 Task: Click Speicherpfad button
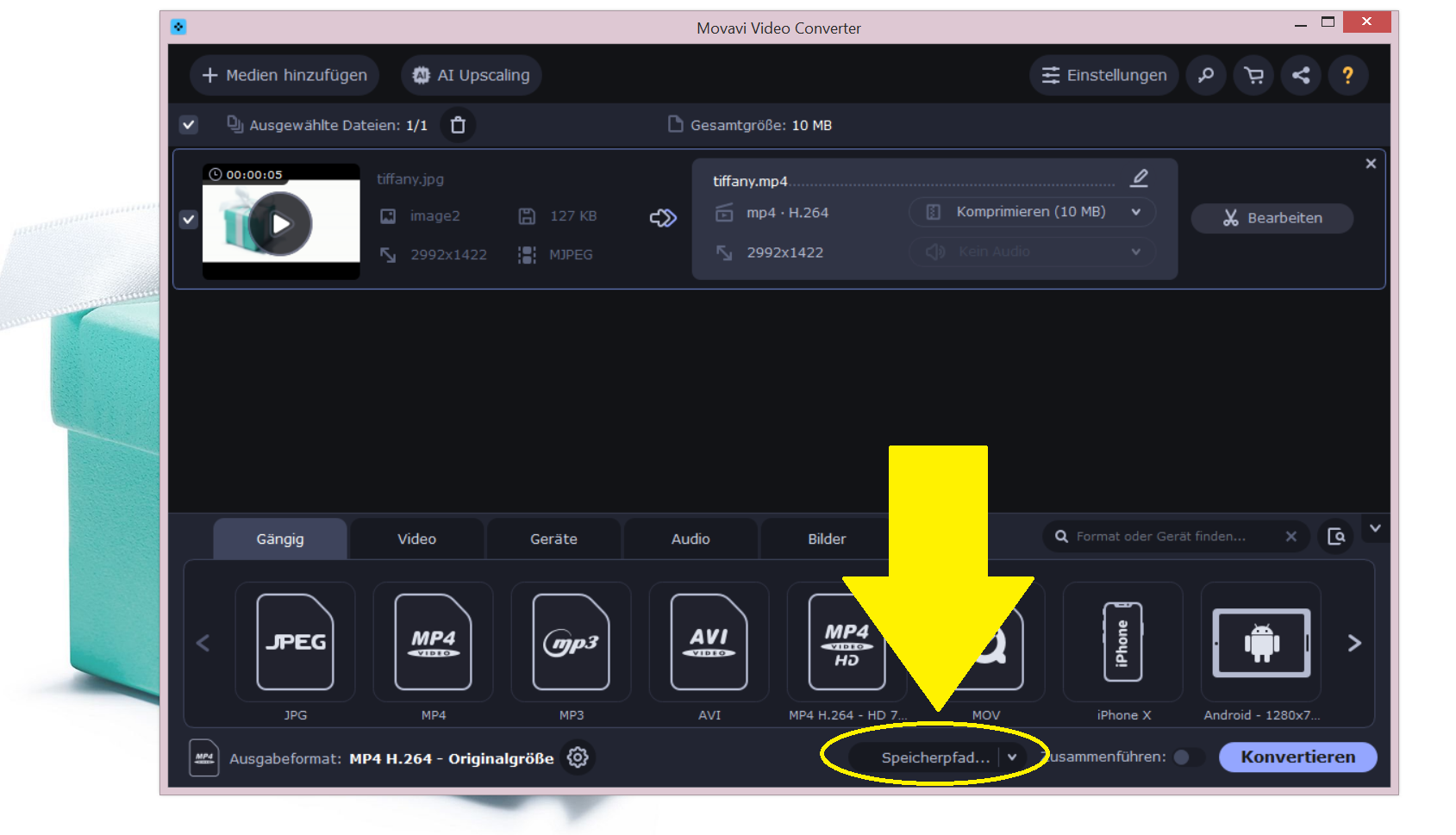pyautogui.click(x=934, y=757)
